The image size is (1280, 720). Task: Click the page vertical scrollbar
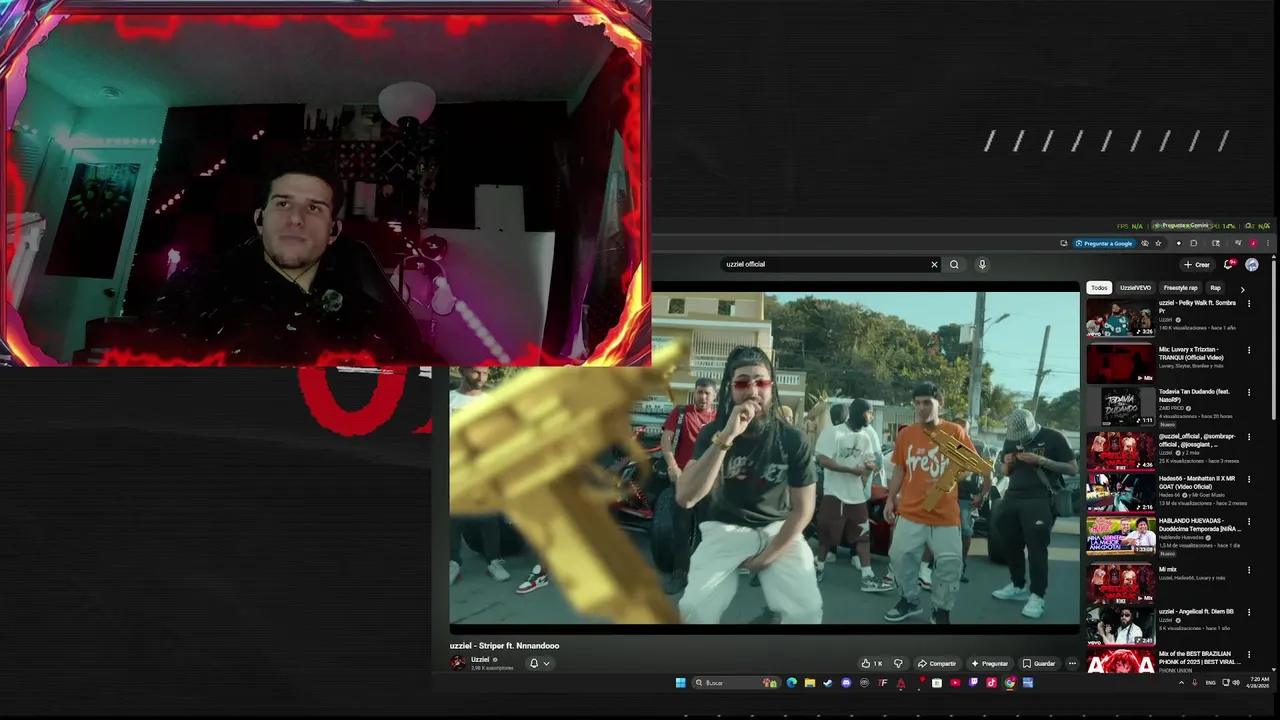(x=1274, y=340)
